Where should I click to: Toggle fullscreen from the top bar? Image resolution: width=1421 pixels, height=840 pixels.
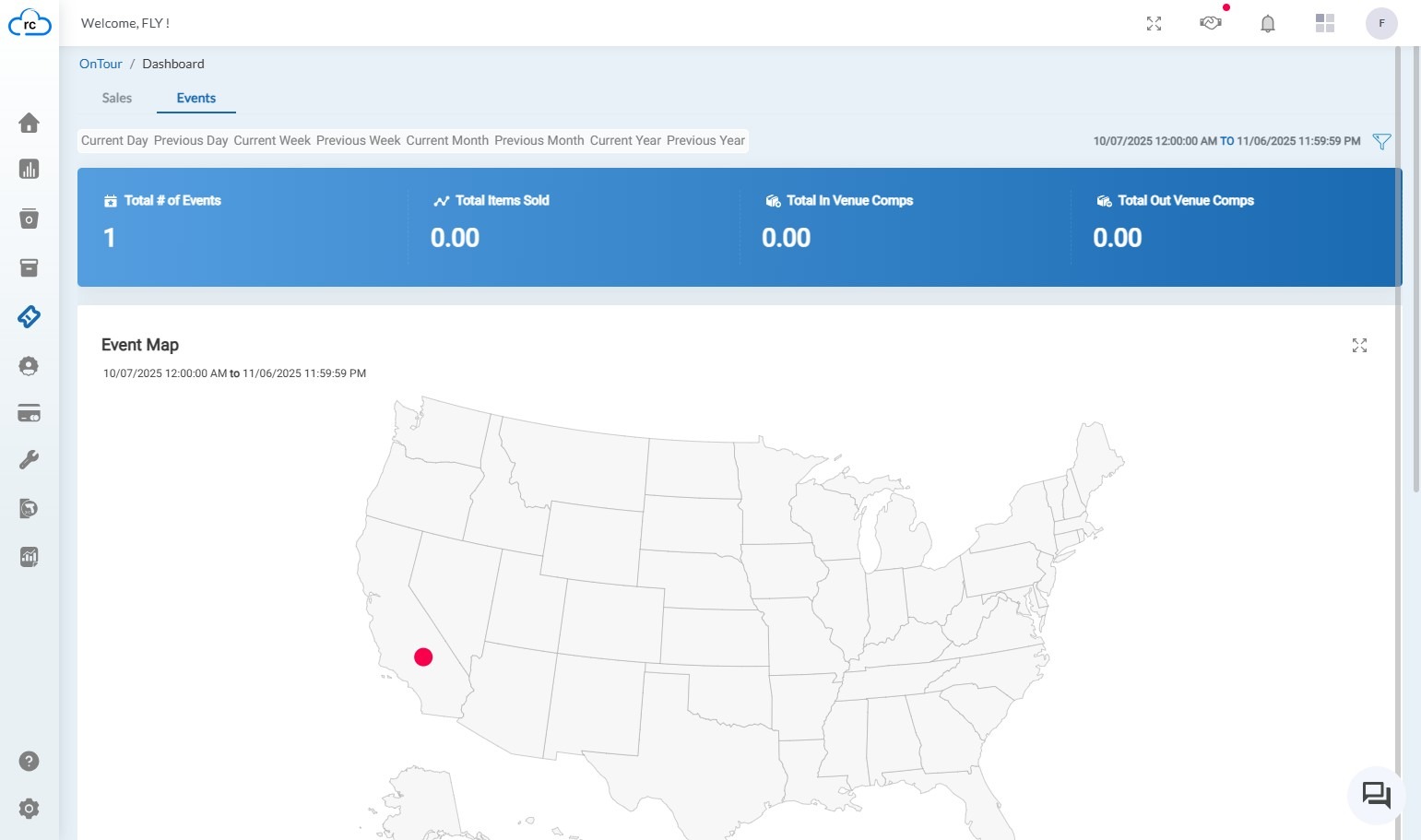click(x=1154, y=24)
